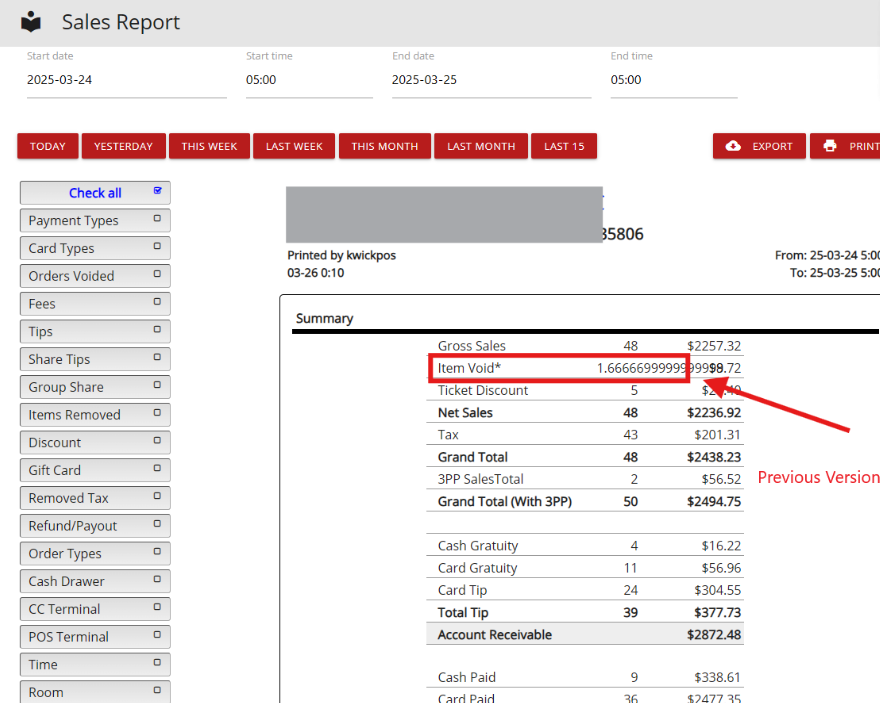The height and width of the screenshot is (715, 880).
Task: Select the Order Types report section
Action: [x=95, y=554]
